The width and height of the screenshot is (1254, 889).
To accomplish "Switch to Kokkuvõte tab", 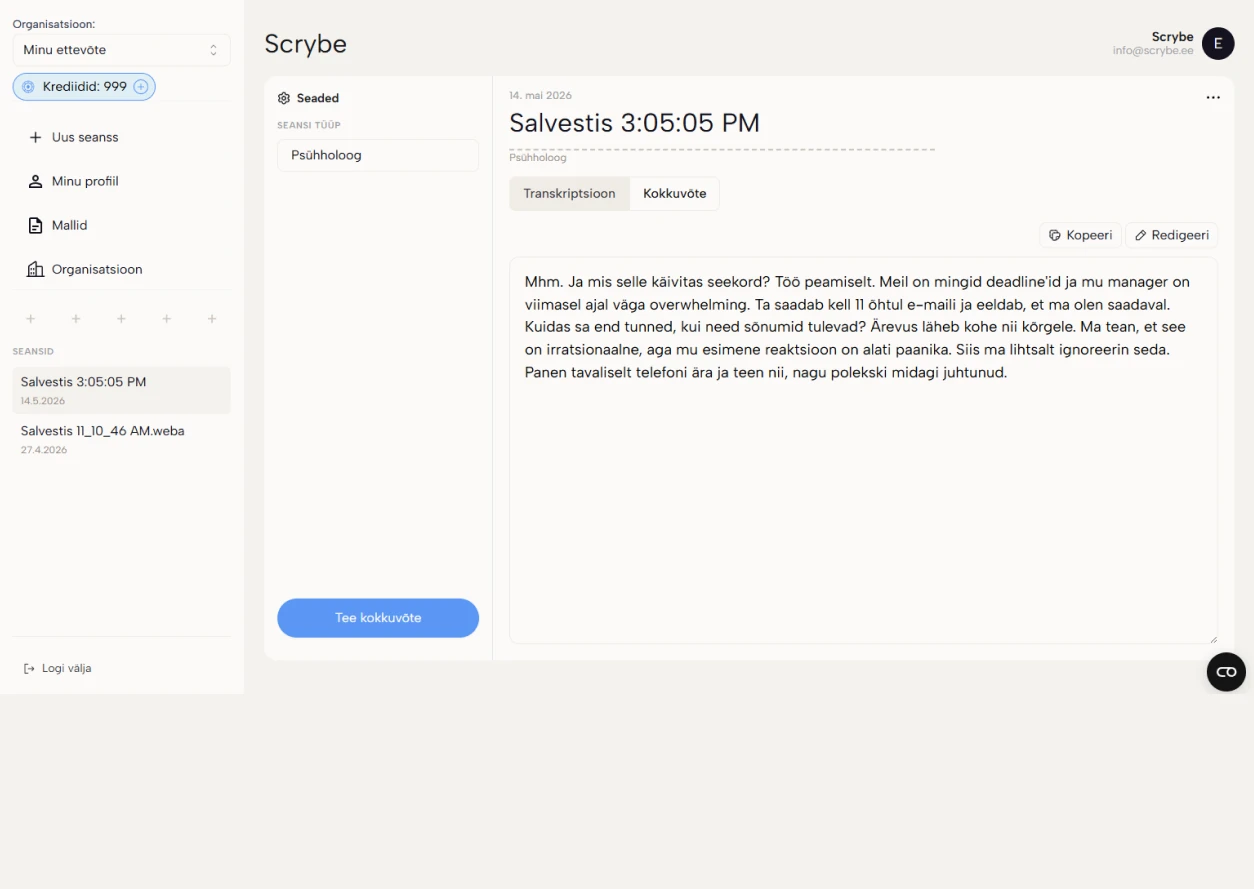I will coord(675,194).
